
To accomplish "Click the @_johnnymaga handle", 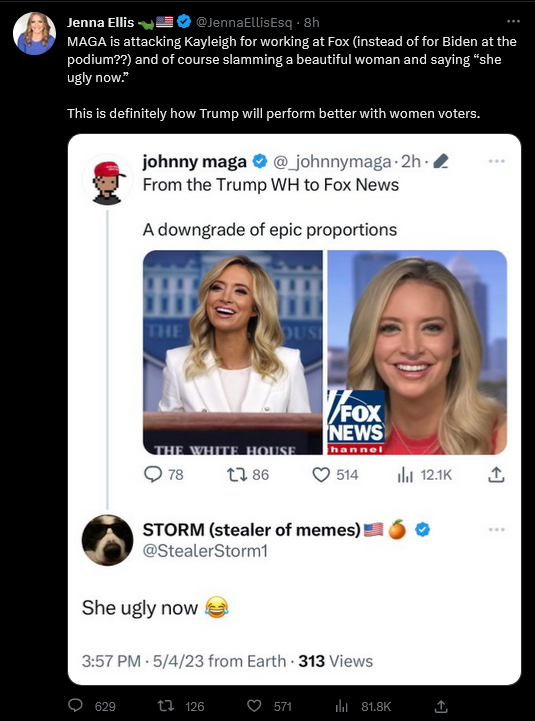I will 332,161.
